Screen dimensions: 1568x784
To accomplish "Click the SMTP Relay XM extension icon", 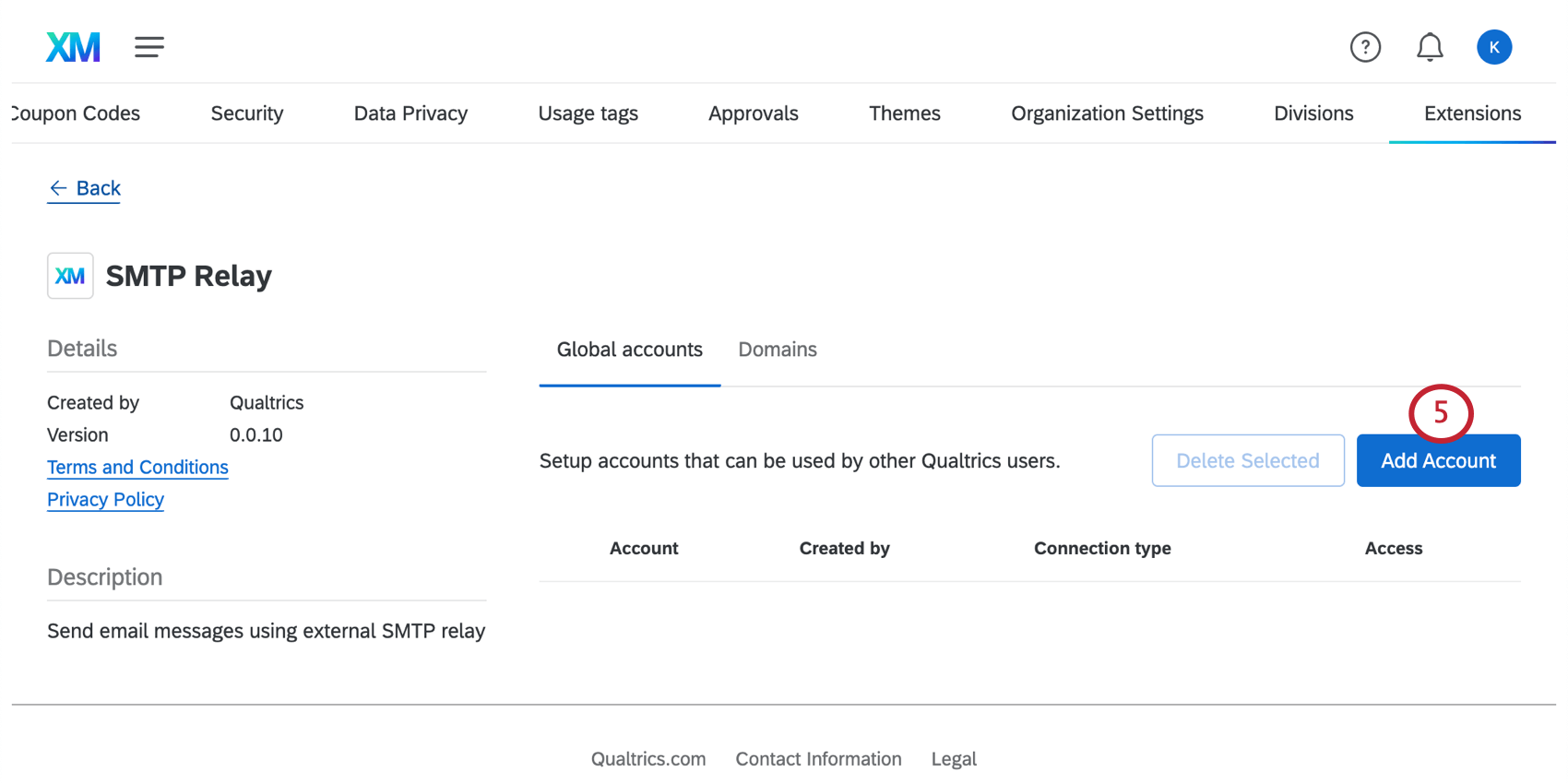I will pyautogui.click(x=70, y=276).
